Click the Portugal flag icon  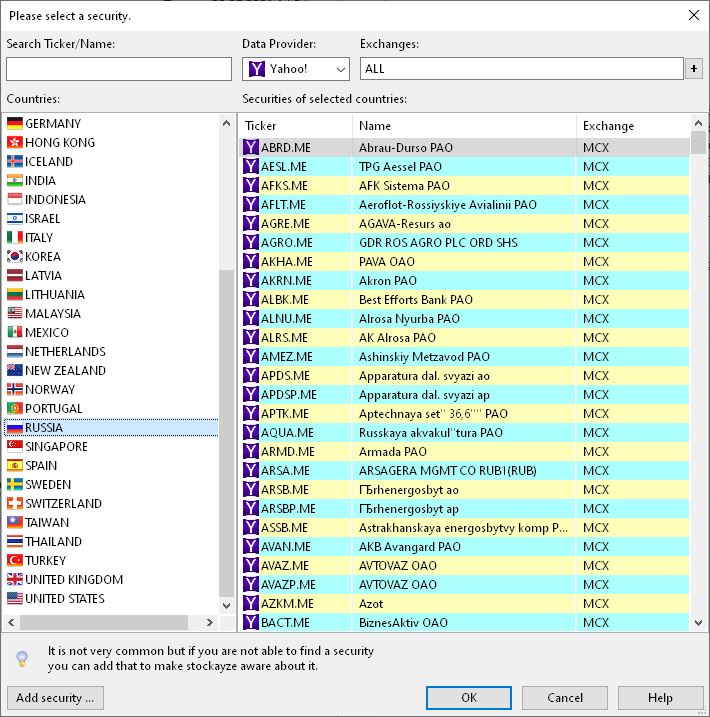(15, 408)
